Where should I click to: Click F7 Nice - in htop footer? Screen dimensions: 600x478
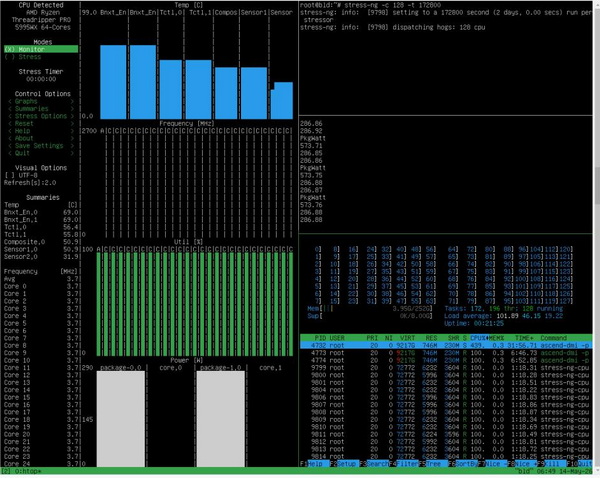(492, 463)
